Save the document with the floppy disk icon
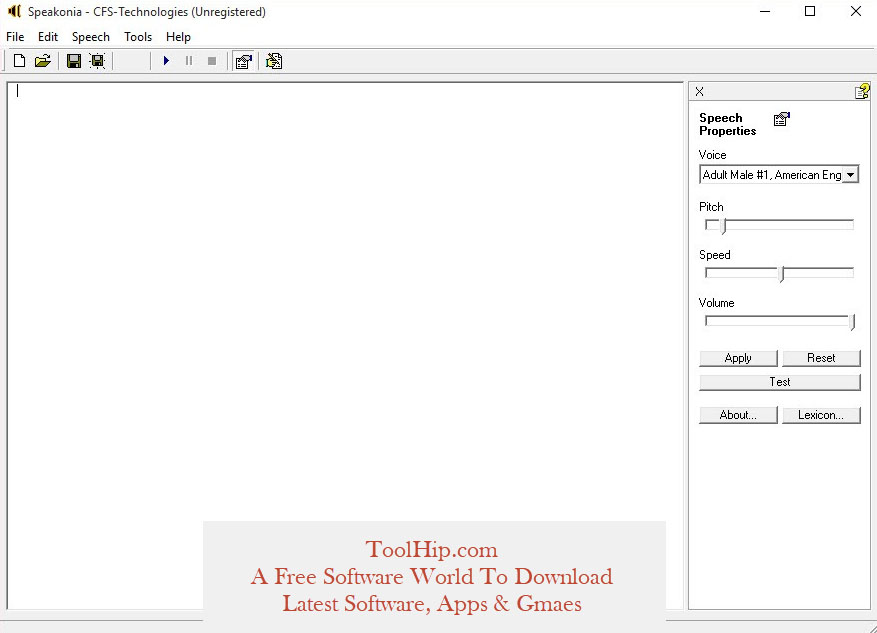 [x=73, y=60]
